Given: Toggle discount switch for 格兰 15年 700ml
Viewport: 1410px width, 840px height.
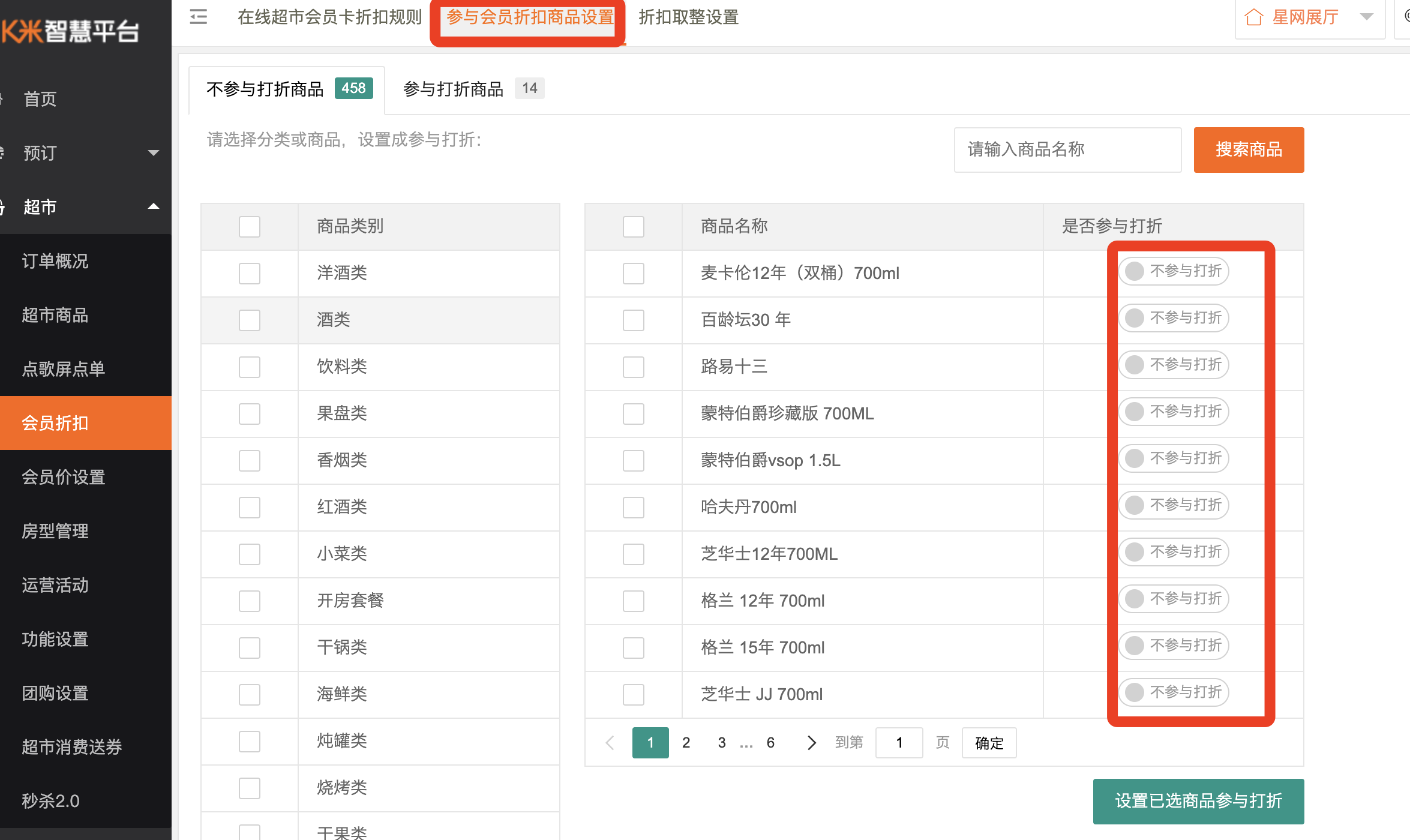Looking at the screenshot, I should 1174,646.
